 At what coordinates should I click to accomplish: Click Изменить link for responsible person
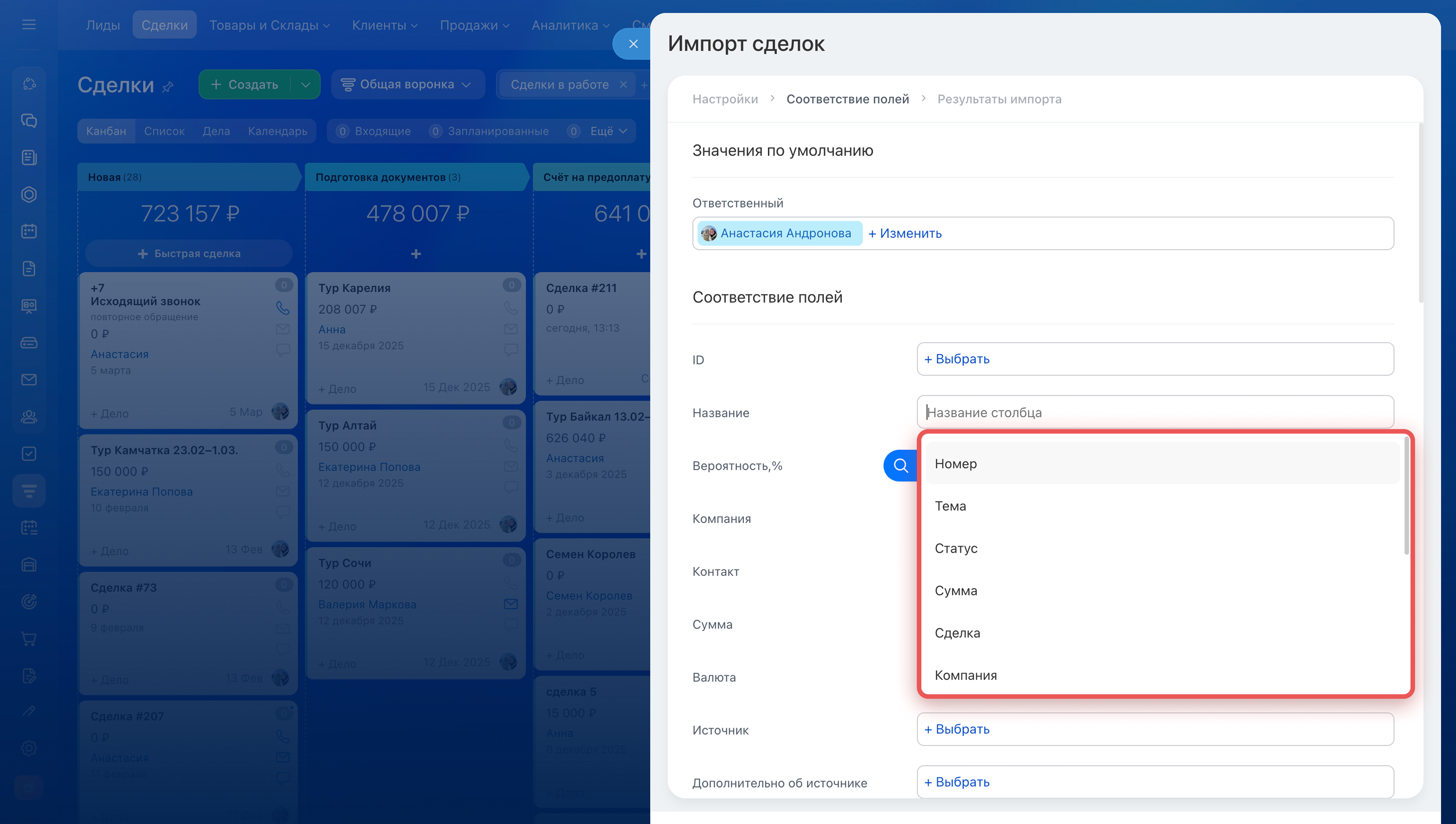coord(905,233)
